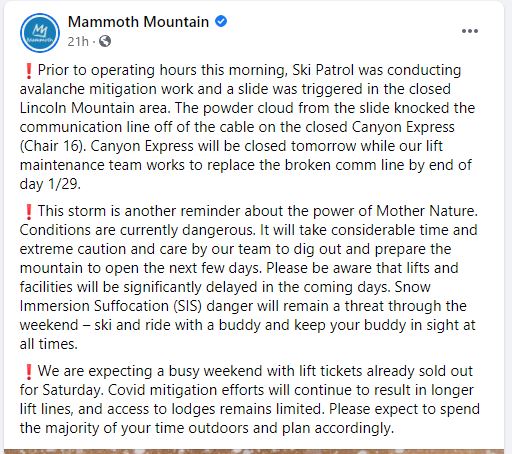Viewport: 512px width, 454px height.
Task: Open the 21h post timestamp link
Action: (x=78, y=42)
